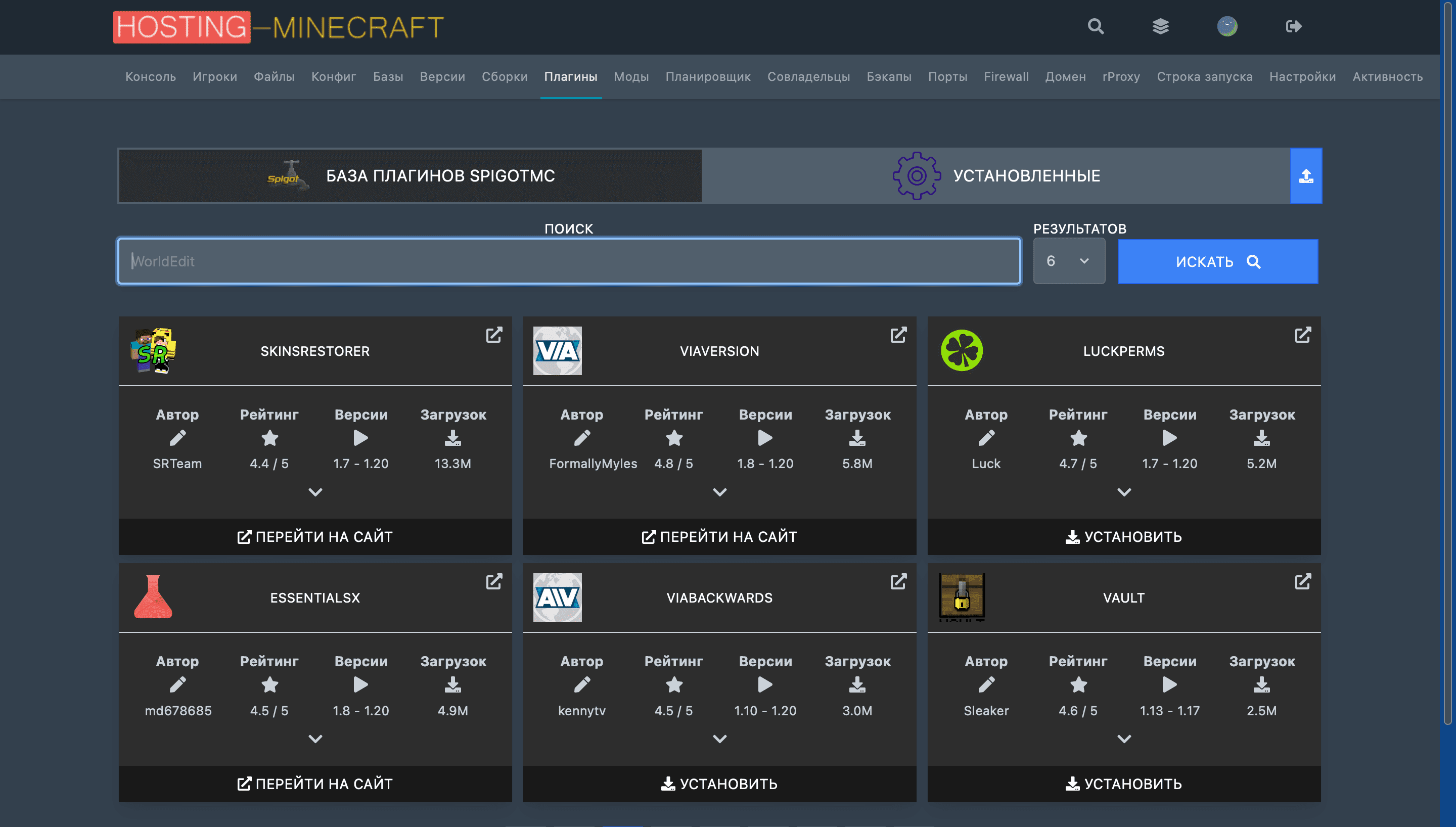Screen dimensions: 1456x827
Task: Select База плагинов SpigotMC tab
Action: [410, 176]
